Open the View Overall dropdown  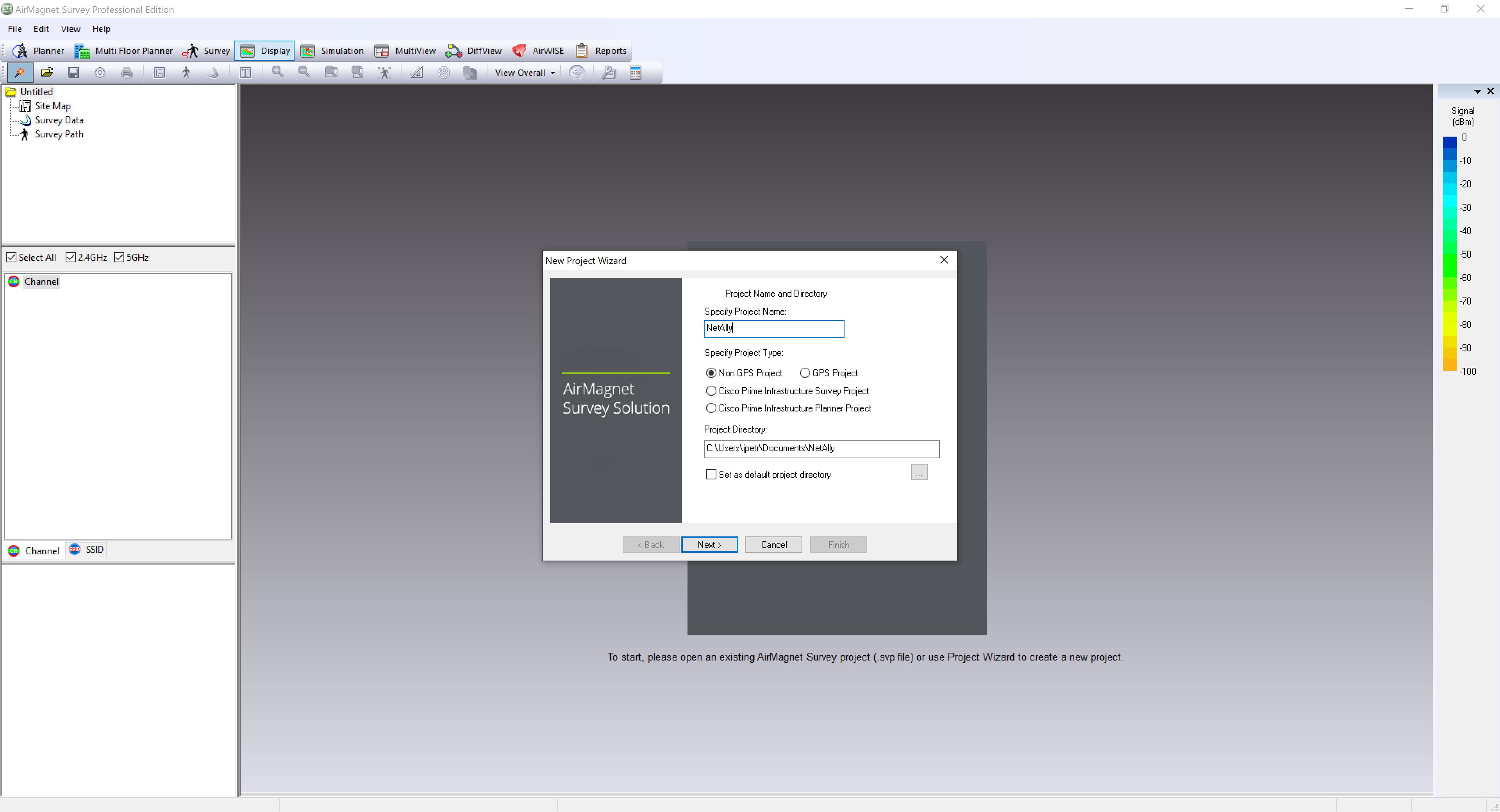click(x=523, y=72)
